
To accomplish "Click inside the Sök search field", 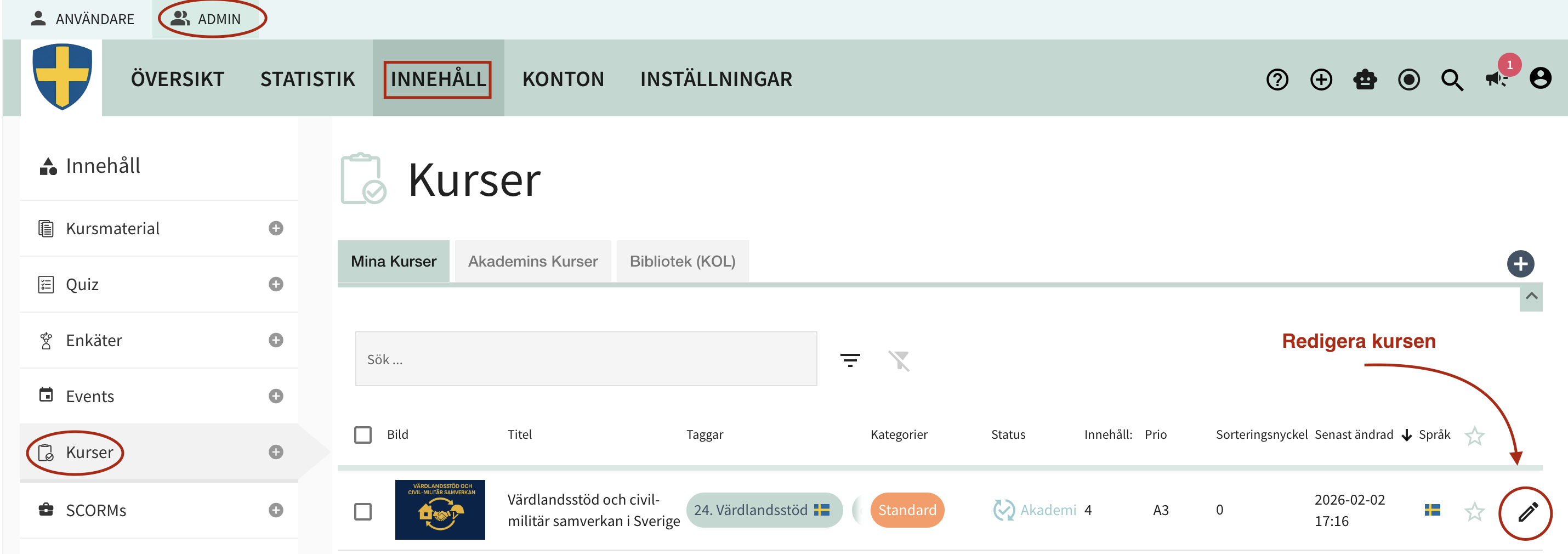I will [584, 359].
